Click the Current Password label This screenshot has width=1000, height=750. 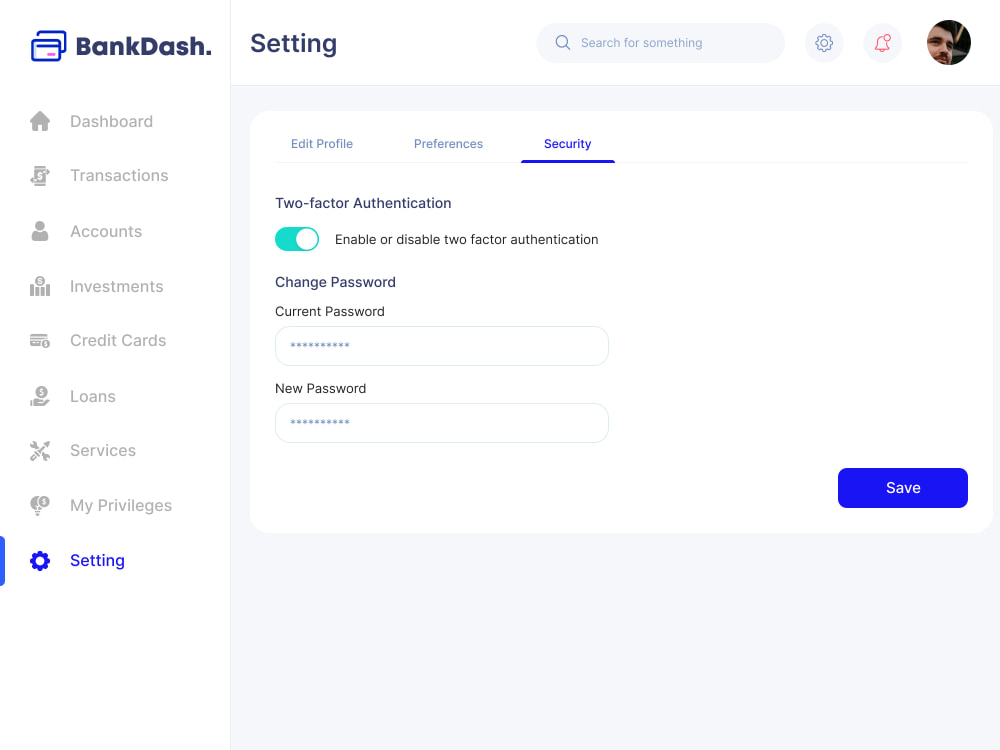coord(330,311)
